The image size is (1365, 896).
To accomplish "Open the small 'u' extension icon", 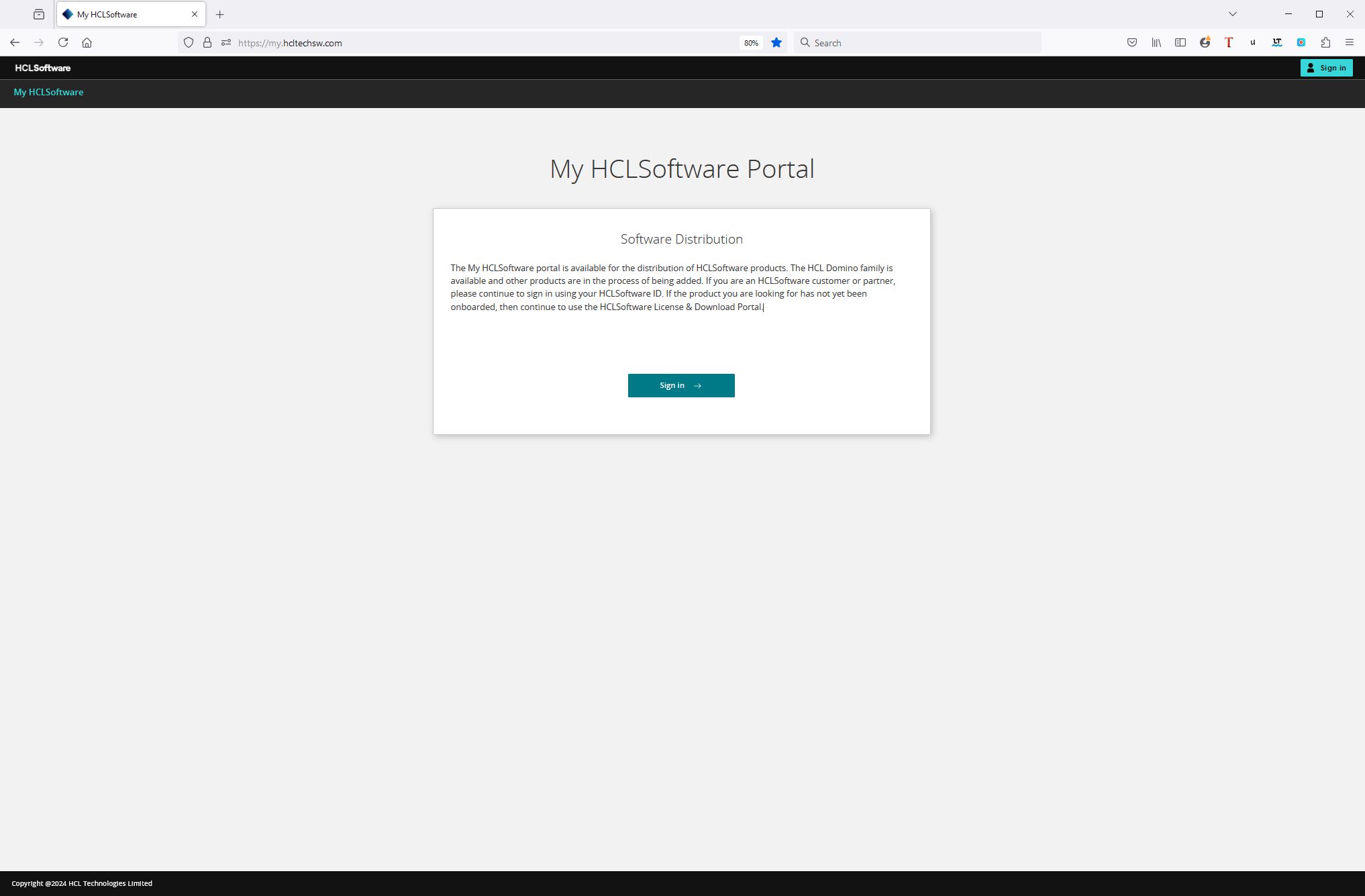I will (1253, 42).
